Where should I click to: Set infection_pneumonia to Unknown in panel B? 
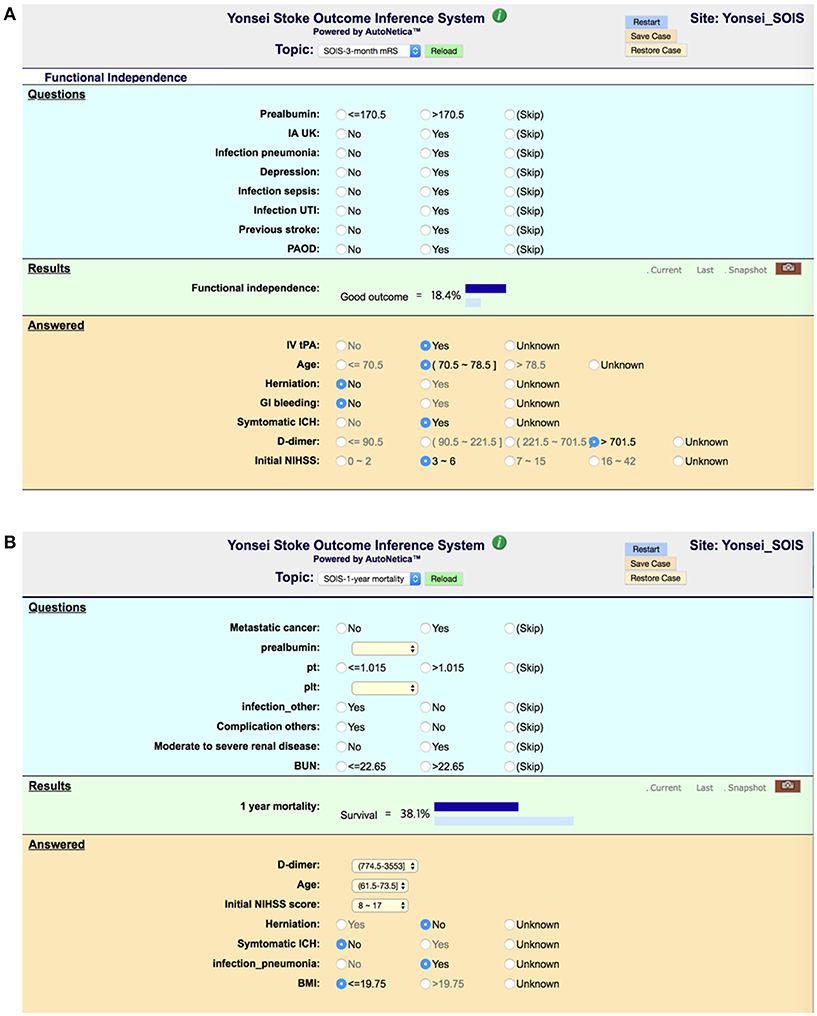click(509, 965)
